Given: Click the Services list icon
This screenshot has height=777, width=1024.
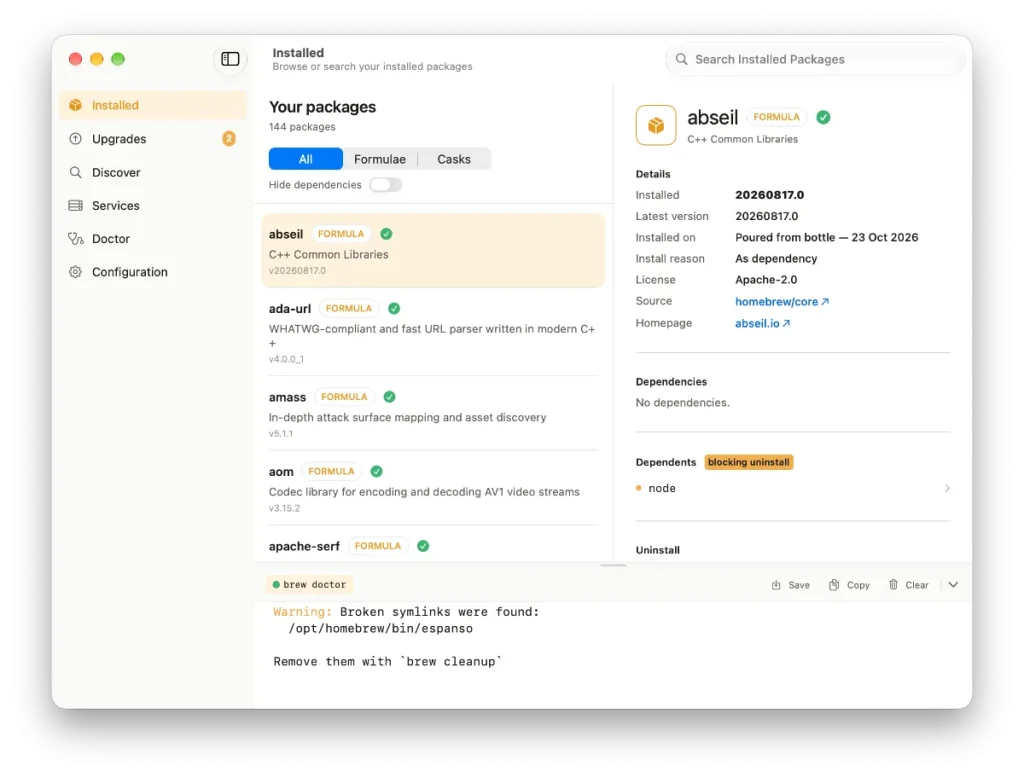Looking at the screenshot, I should (76, 206).
